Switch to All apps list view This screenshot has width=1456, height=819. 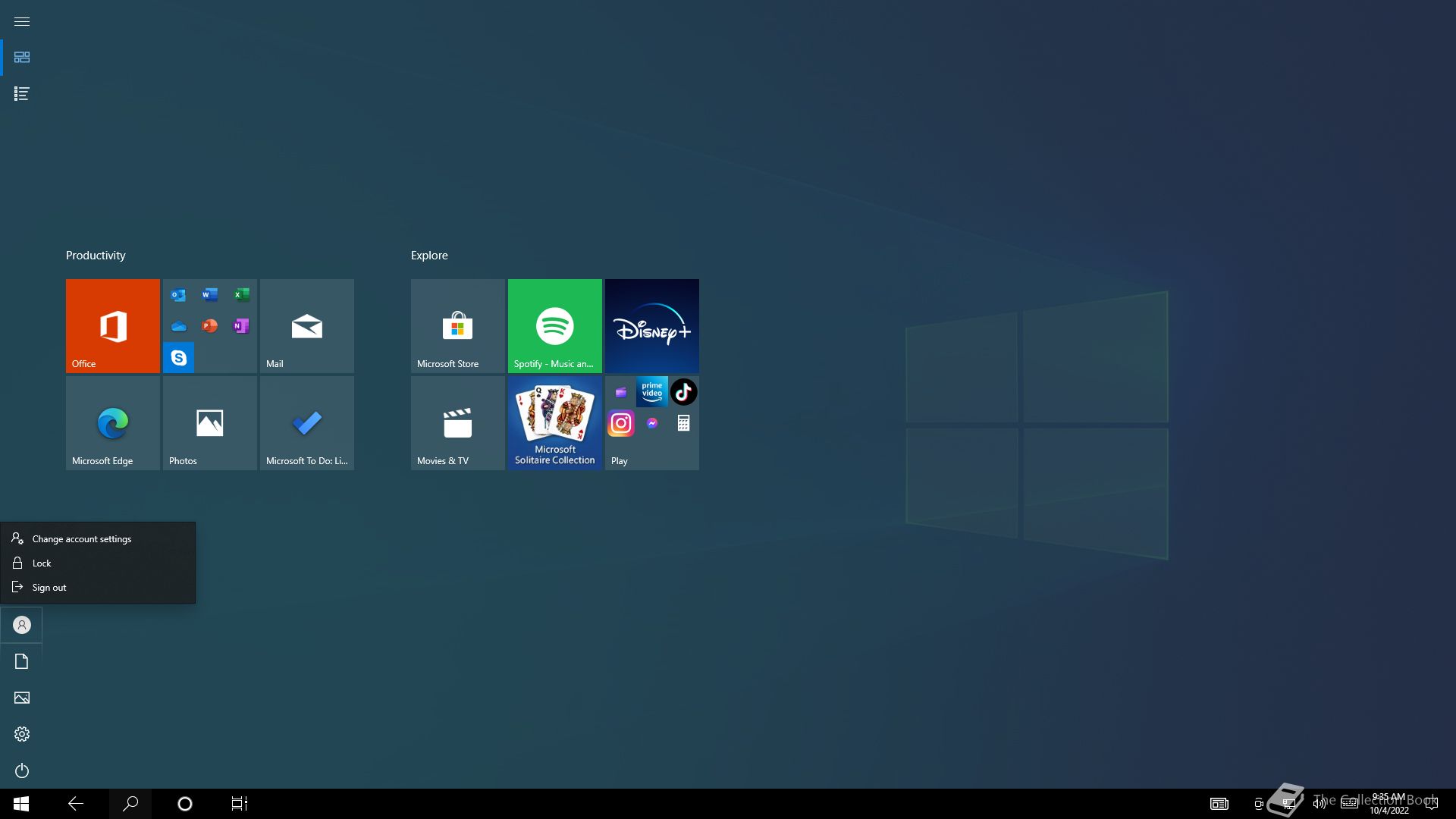pyautogui.click(x=22, y=94)
